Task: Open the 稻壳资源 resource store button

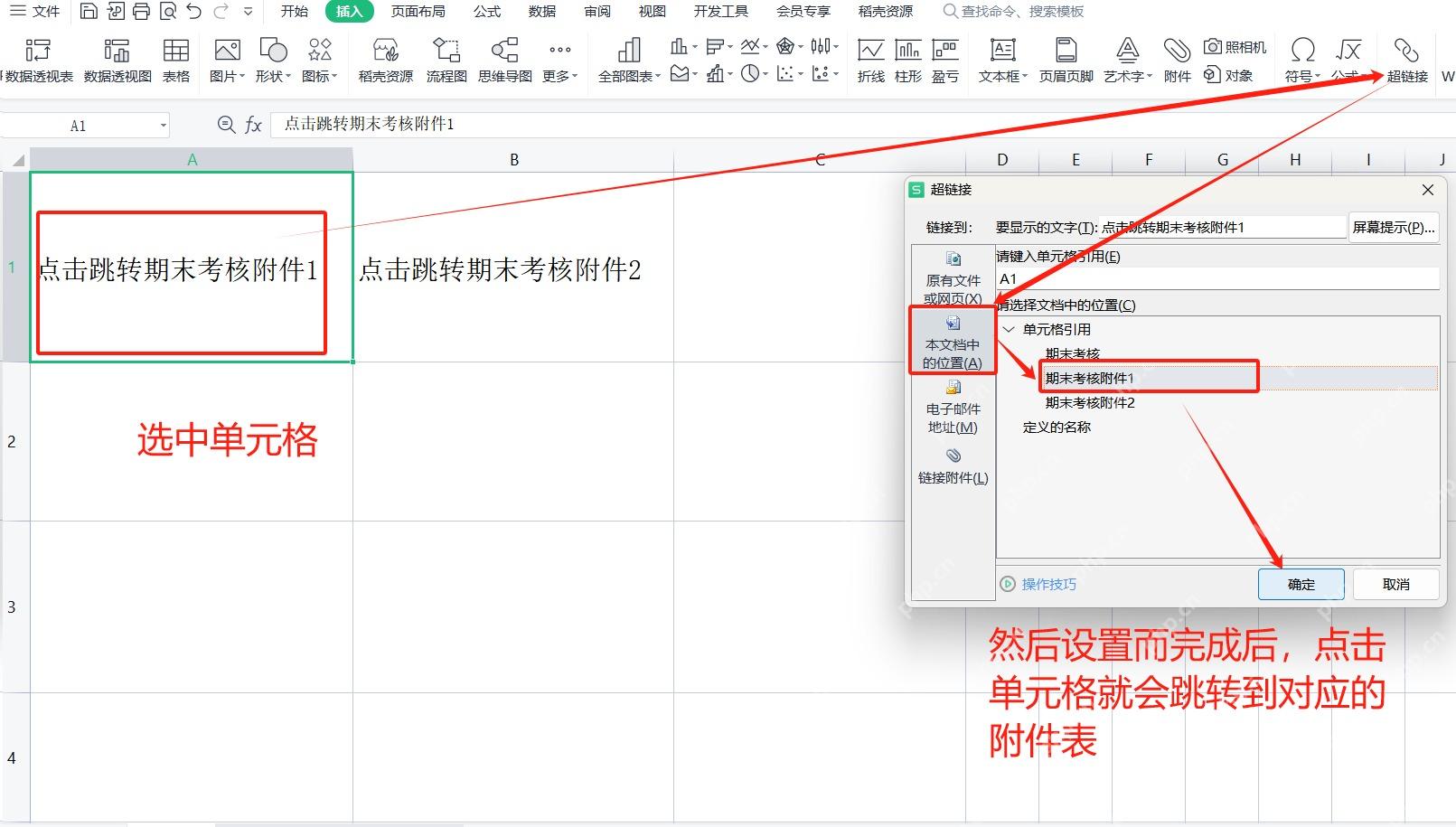Action: [x=386, y=61]
